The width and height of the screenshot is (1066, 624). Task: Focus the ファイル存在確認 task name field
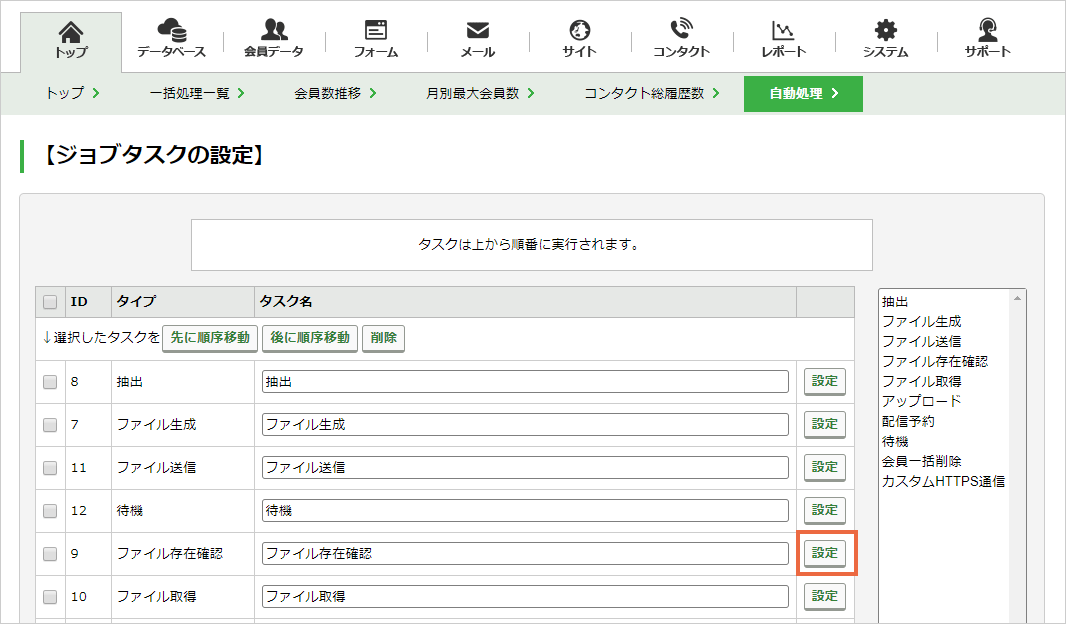pyautogui.click(x=525, y=554)
